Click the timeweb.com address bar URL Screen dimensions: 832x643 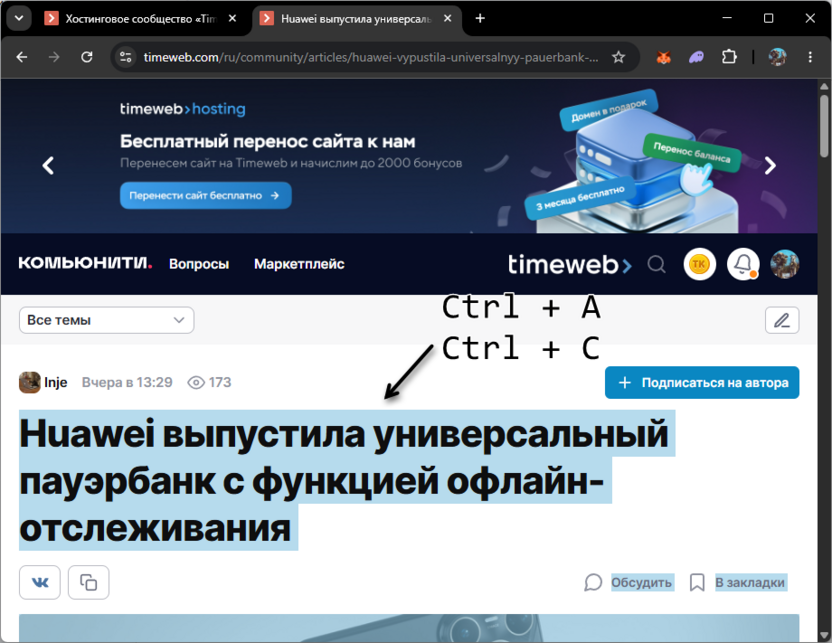pyautogui.click(x=370, y=57)
